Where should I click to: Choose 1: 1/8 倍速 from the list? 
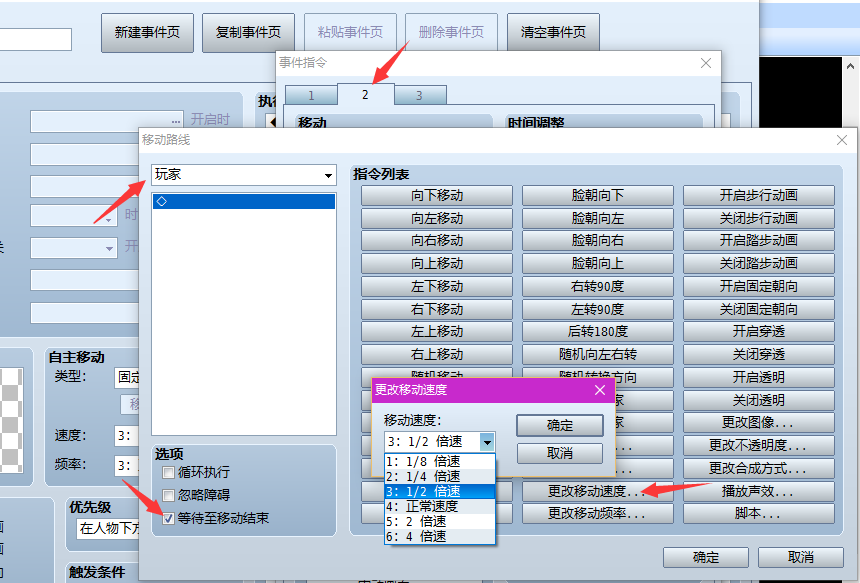pos(440,461)
